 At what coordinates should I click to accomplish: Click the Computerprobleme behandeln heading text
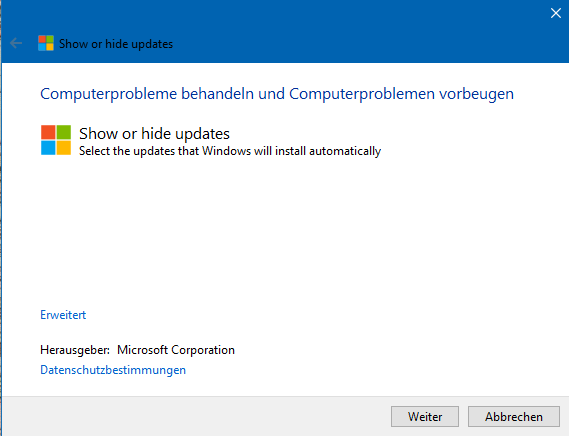(277, 94)
